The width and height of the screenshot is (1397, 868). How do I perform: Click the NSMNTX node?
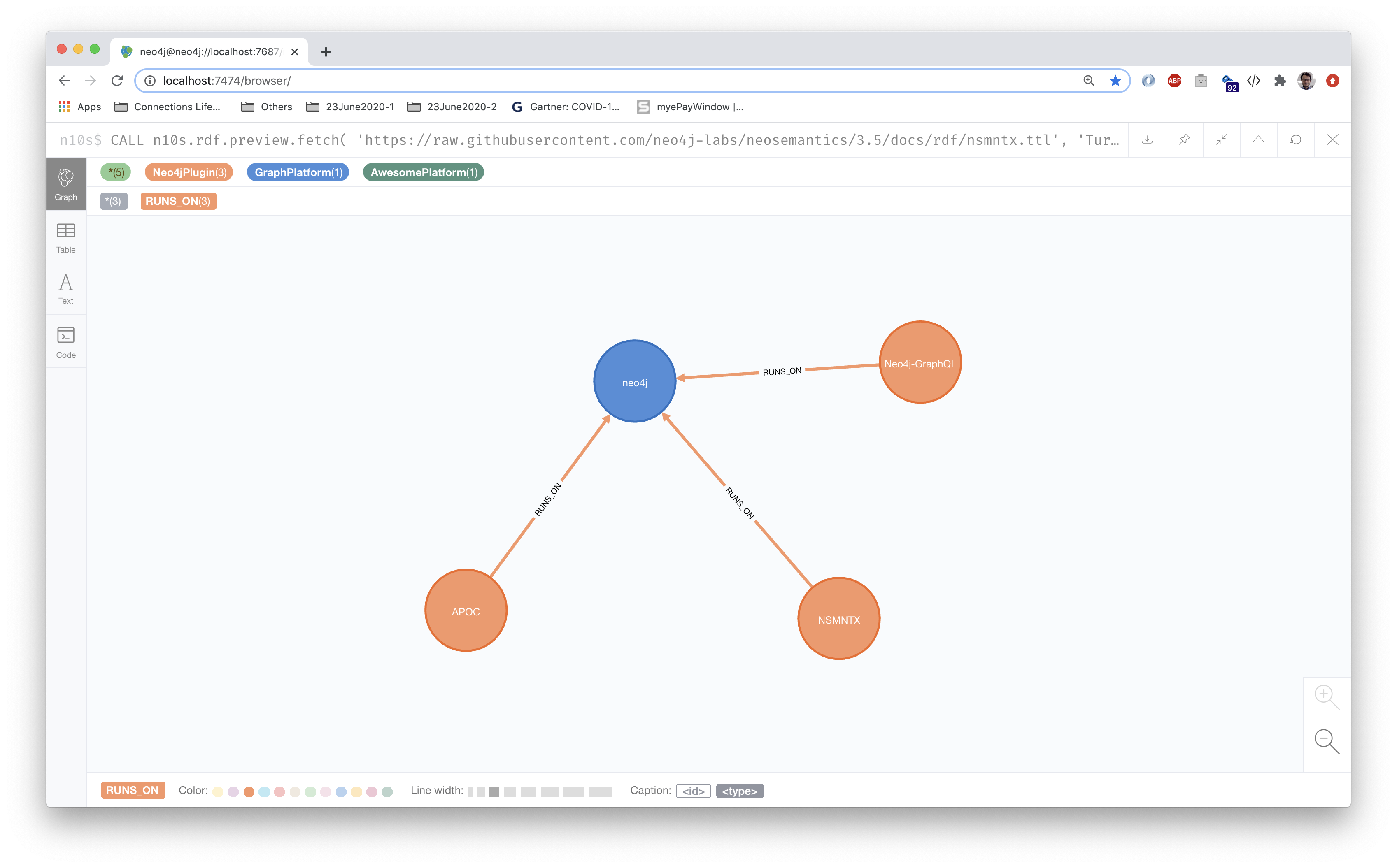(839, 619)
